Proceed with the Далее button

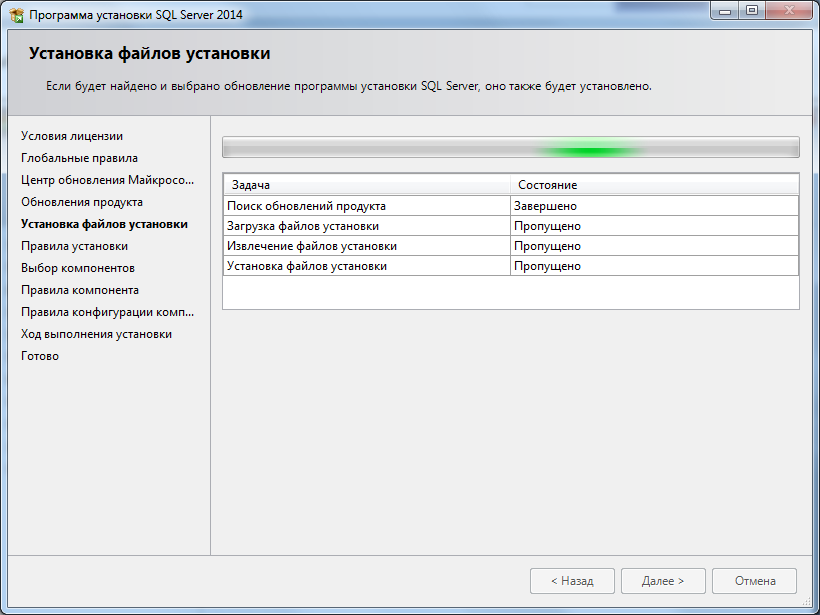[663, 581]
